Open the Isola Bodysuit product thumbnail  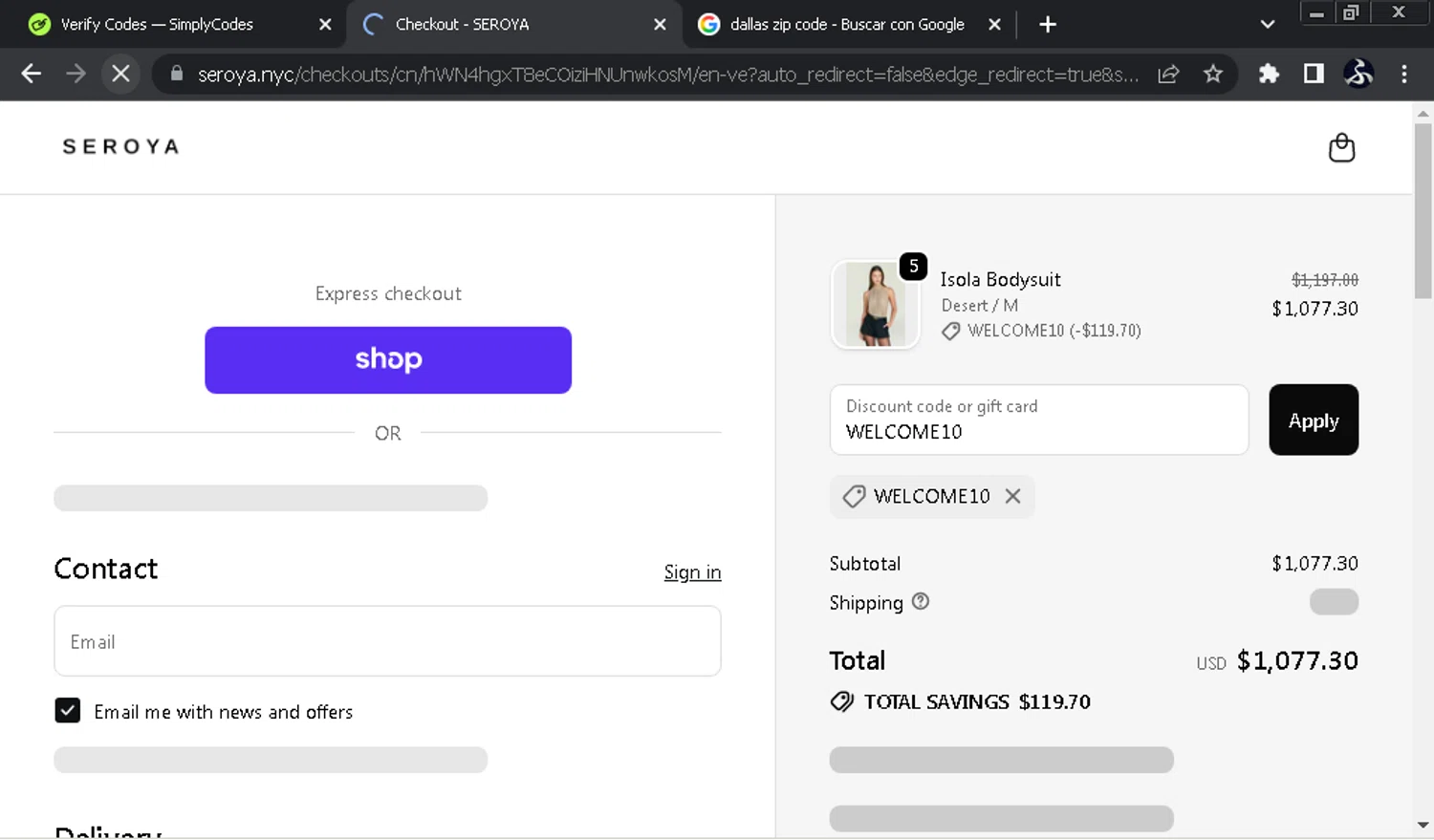coord(876,305)
